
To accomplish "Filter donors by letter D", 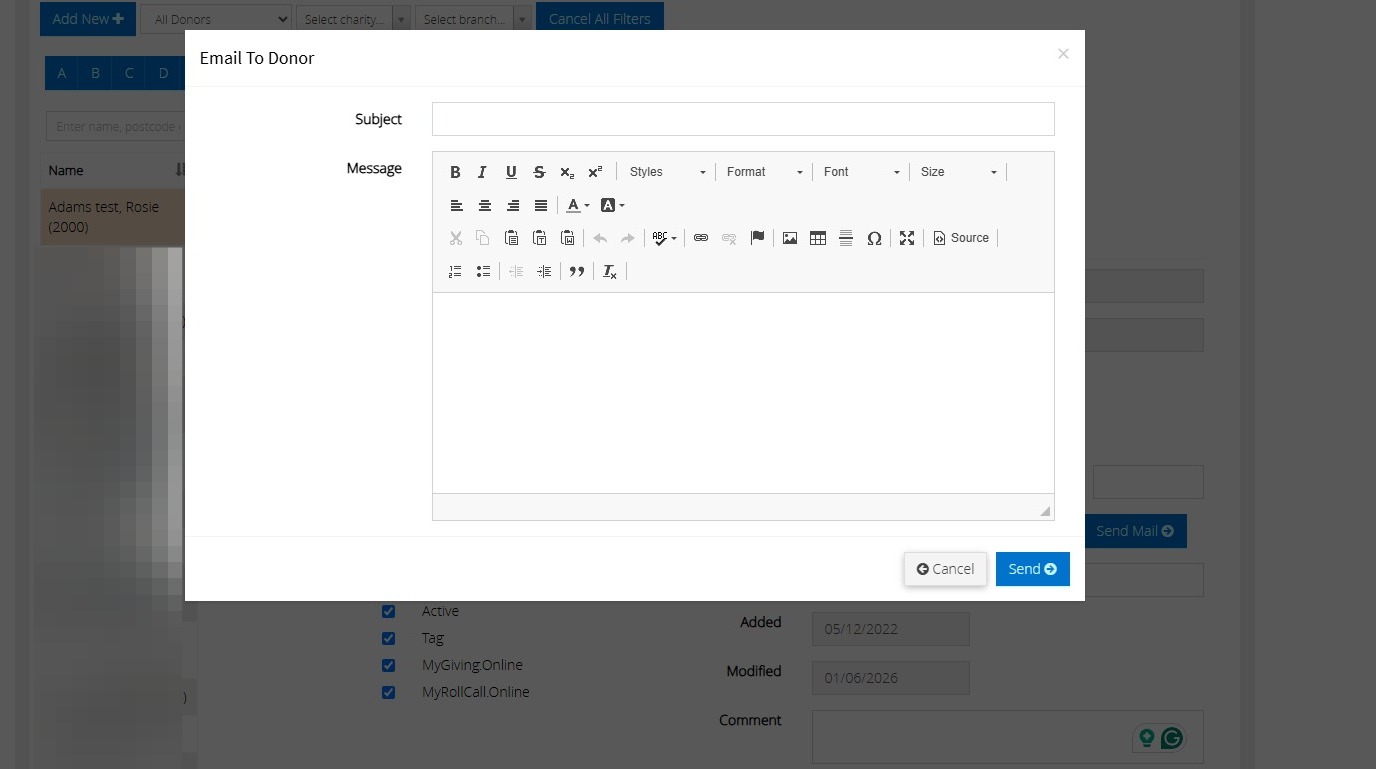I will pyautogui.click(x=163, y=73).
